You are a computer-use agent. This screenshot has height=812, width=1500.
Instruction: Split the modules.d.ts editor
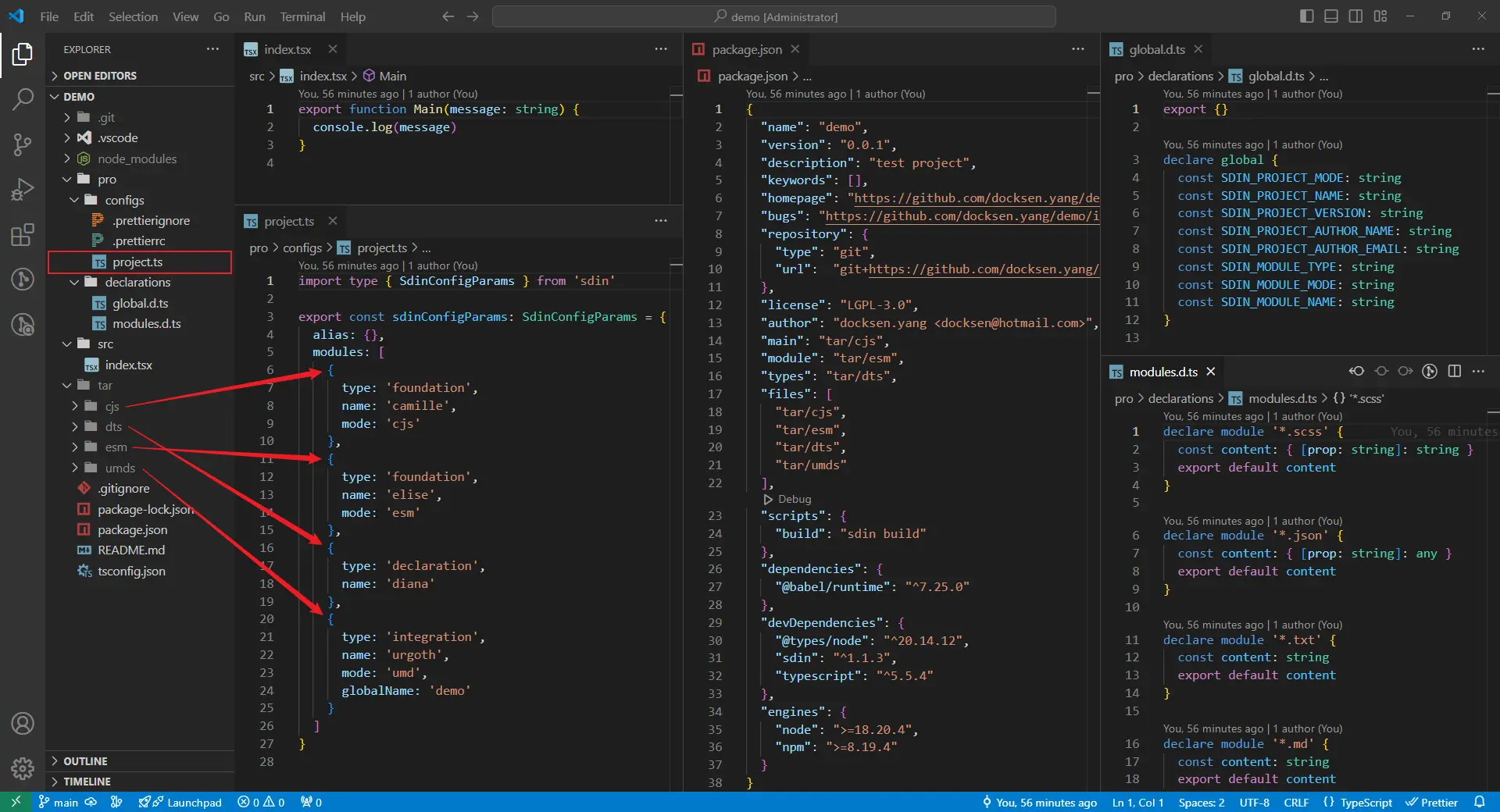pyautogui.click(x=1454, y=372)
